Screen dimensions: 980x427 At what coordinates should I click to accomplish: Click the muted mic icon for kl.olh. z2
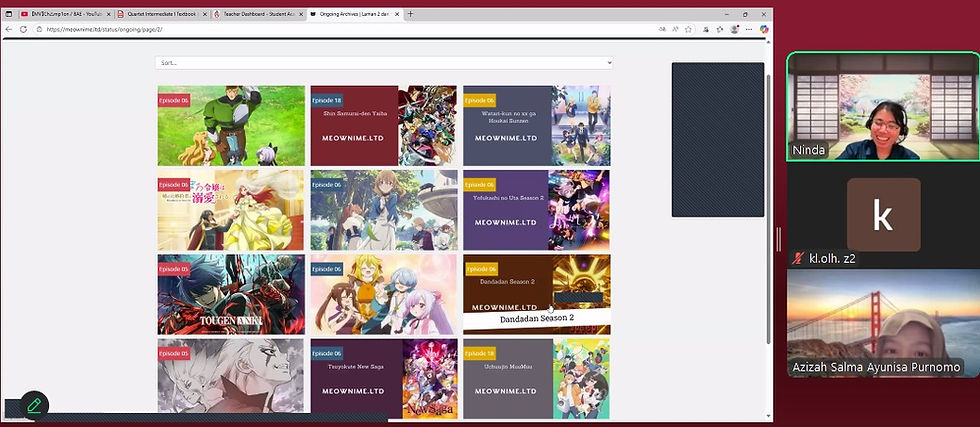(x=798, y=258)
